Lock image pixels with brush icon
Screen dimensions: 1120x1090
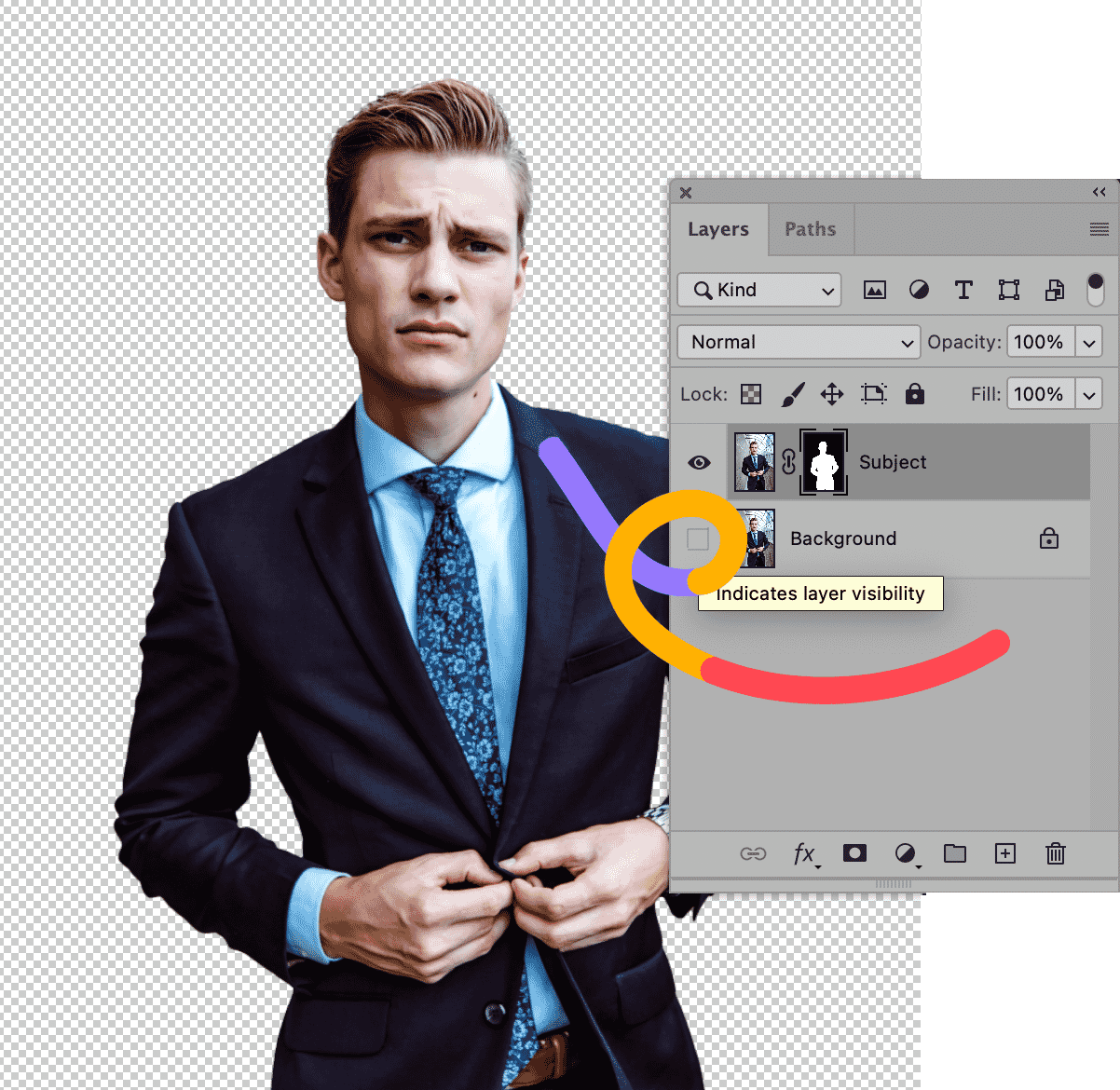[792, 394]
